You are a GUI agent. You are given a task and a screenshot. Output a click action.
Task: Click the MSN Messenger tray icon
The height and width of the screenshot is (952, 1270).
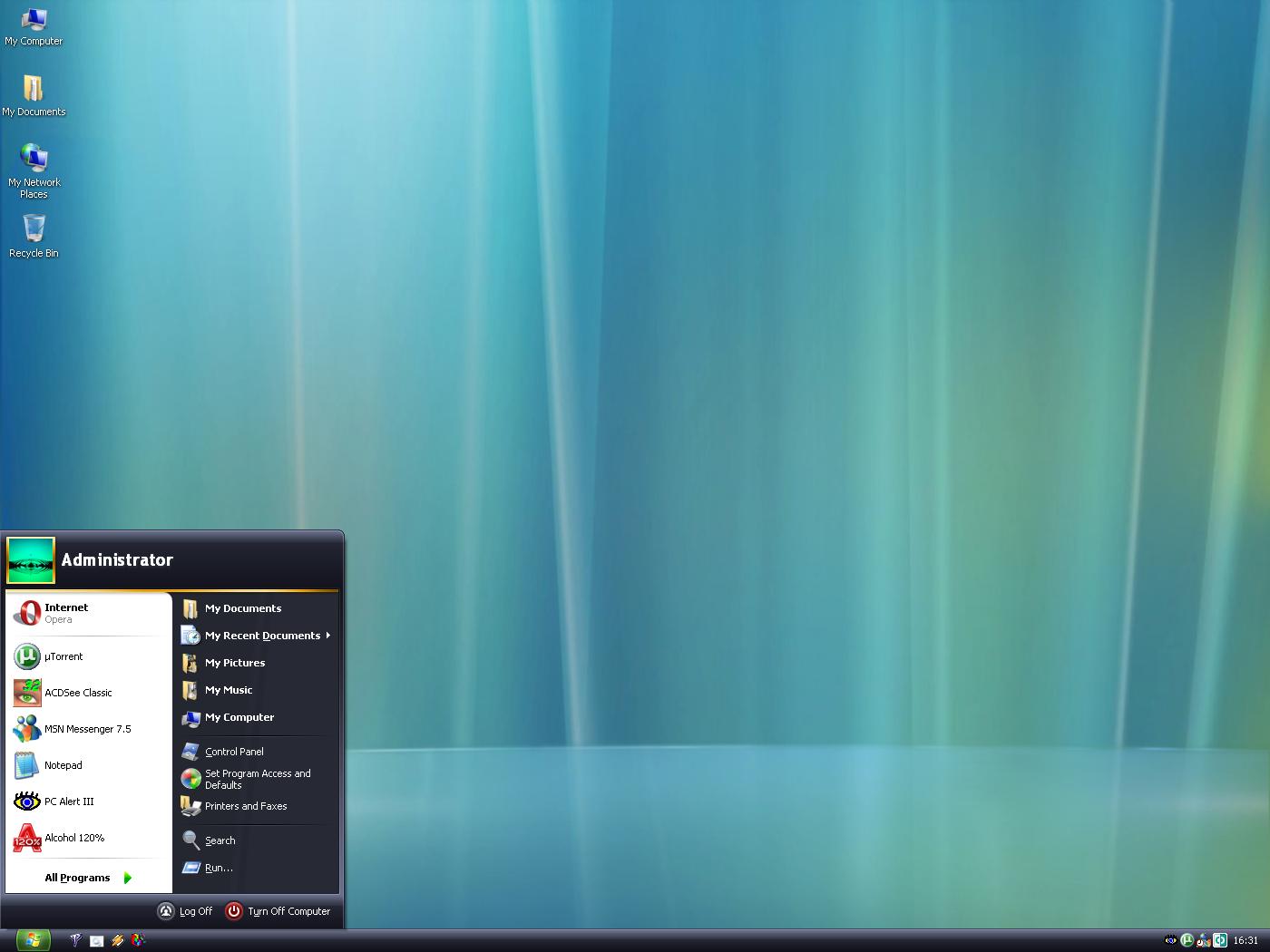(1203, 940)
